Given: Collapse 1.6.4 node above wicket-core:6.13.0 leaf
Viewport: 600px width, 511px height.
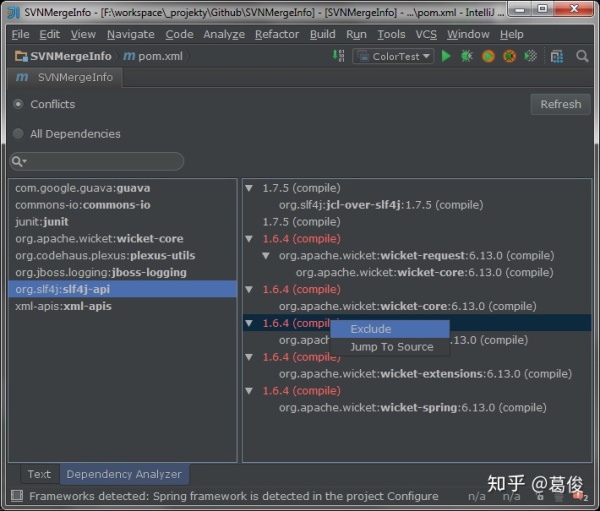Looking at the screenshot, I should tap(249, 289).
